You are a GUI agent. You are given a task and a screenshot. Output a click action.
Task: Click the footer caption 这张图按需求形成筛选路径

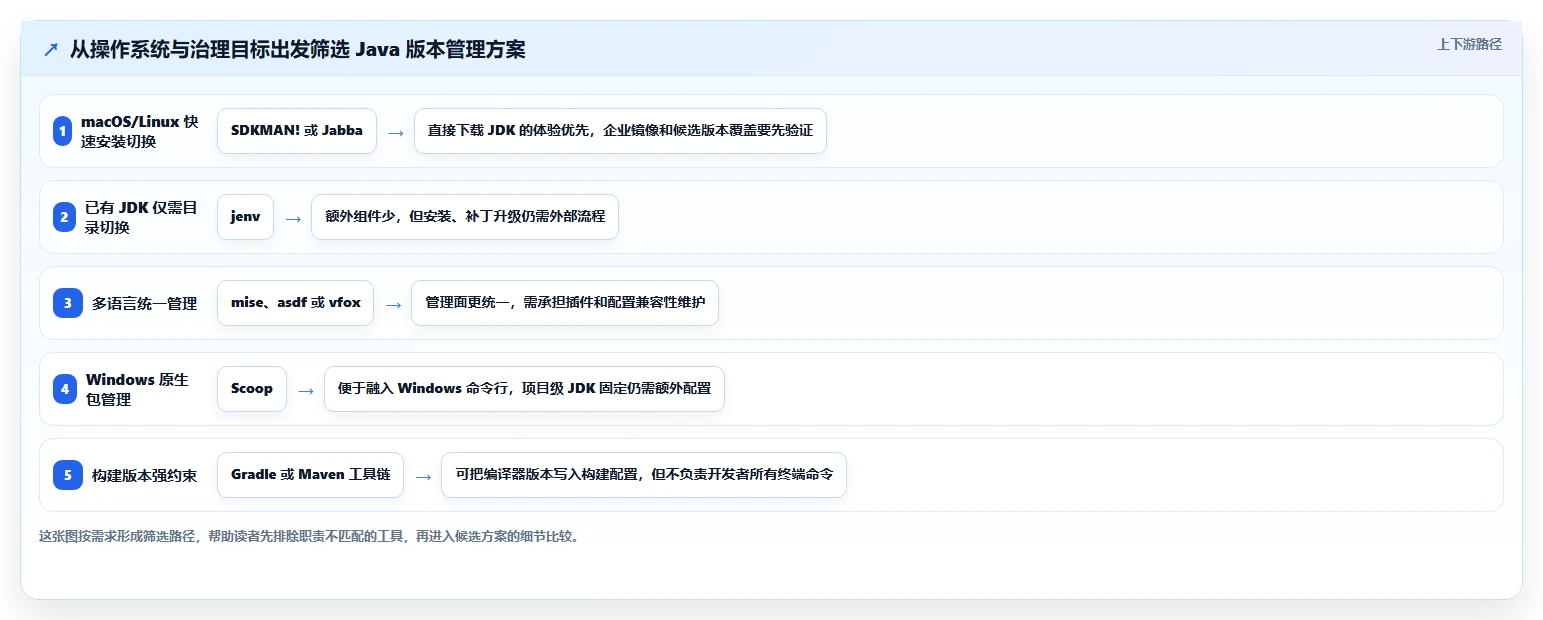309,536
